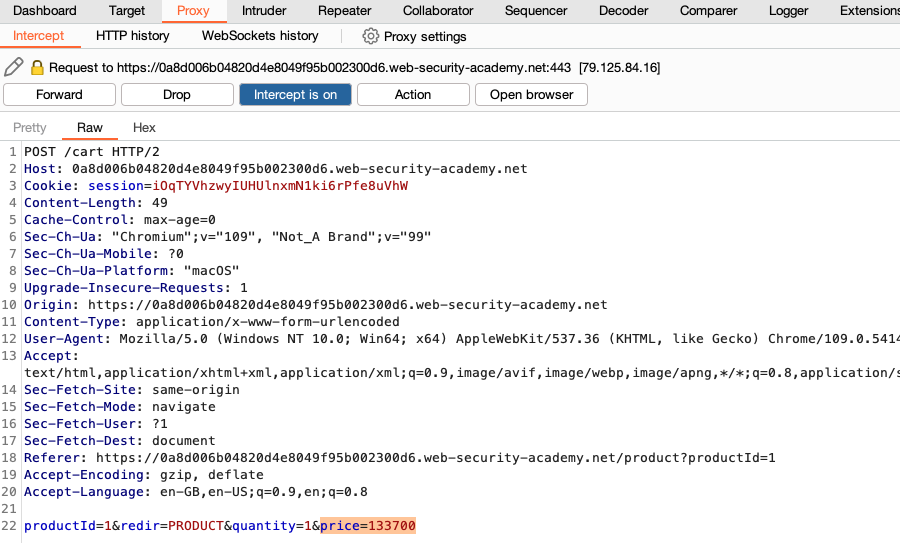The width and height of the screenshot is (900, 543).
Task: Click the Content-Type header line
Action: click(x=212, y=321)
